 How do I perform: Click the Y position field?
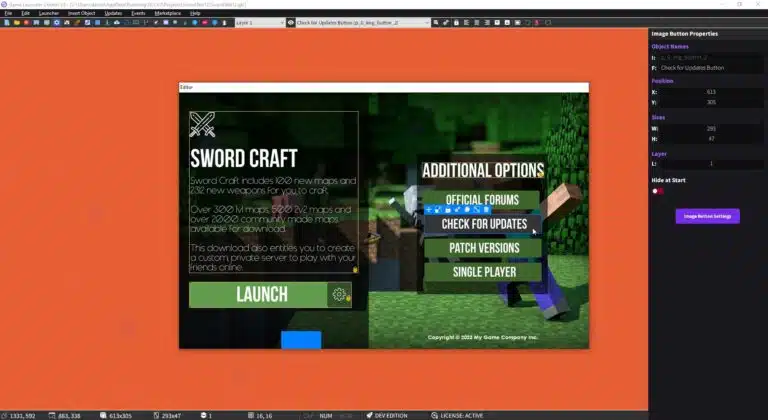[x=710, y=102]
